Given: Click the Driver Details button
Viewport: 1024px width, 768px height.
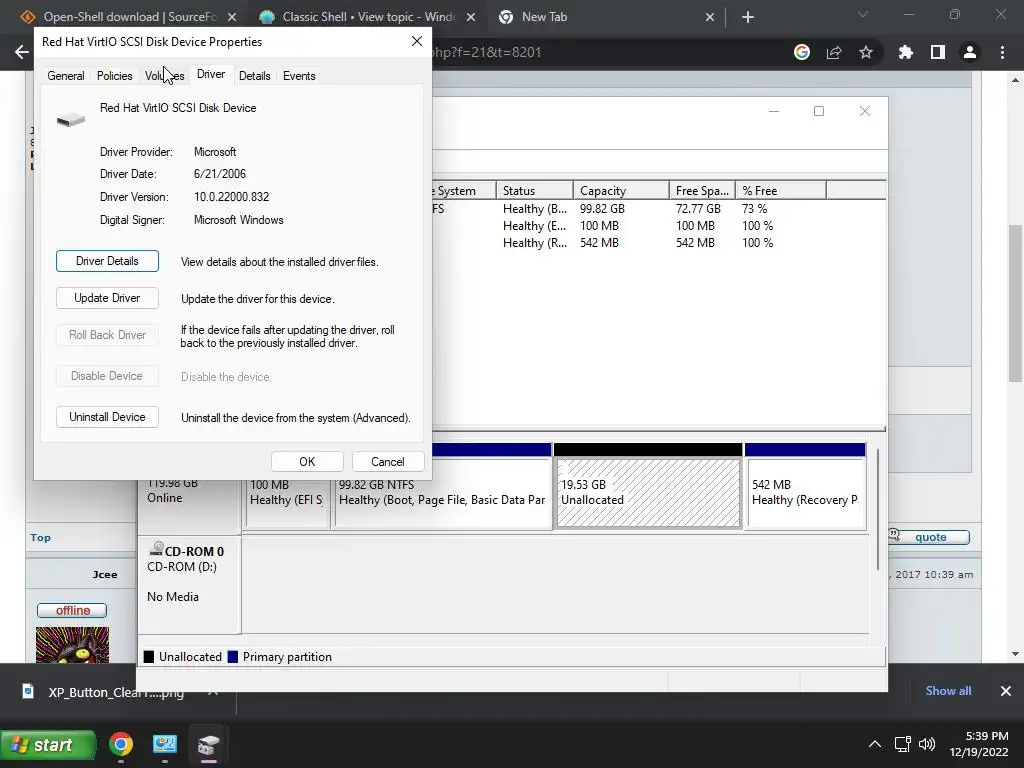Looking at the screenshot, I should 107,261.
